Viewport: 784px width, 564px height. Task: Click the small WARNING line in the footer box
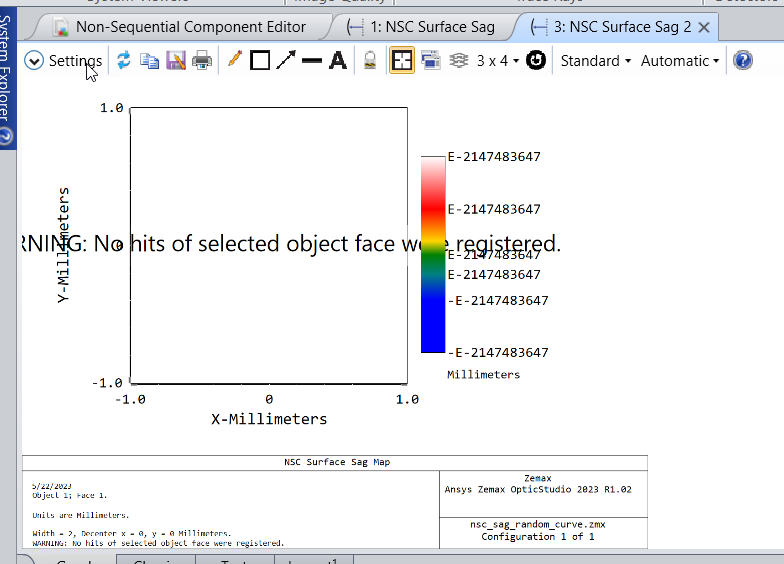(x=158, y=543)
